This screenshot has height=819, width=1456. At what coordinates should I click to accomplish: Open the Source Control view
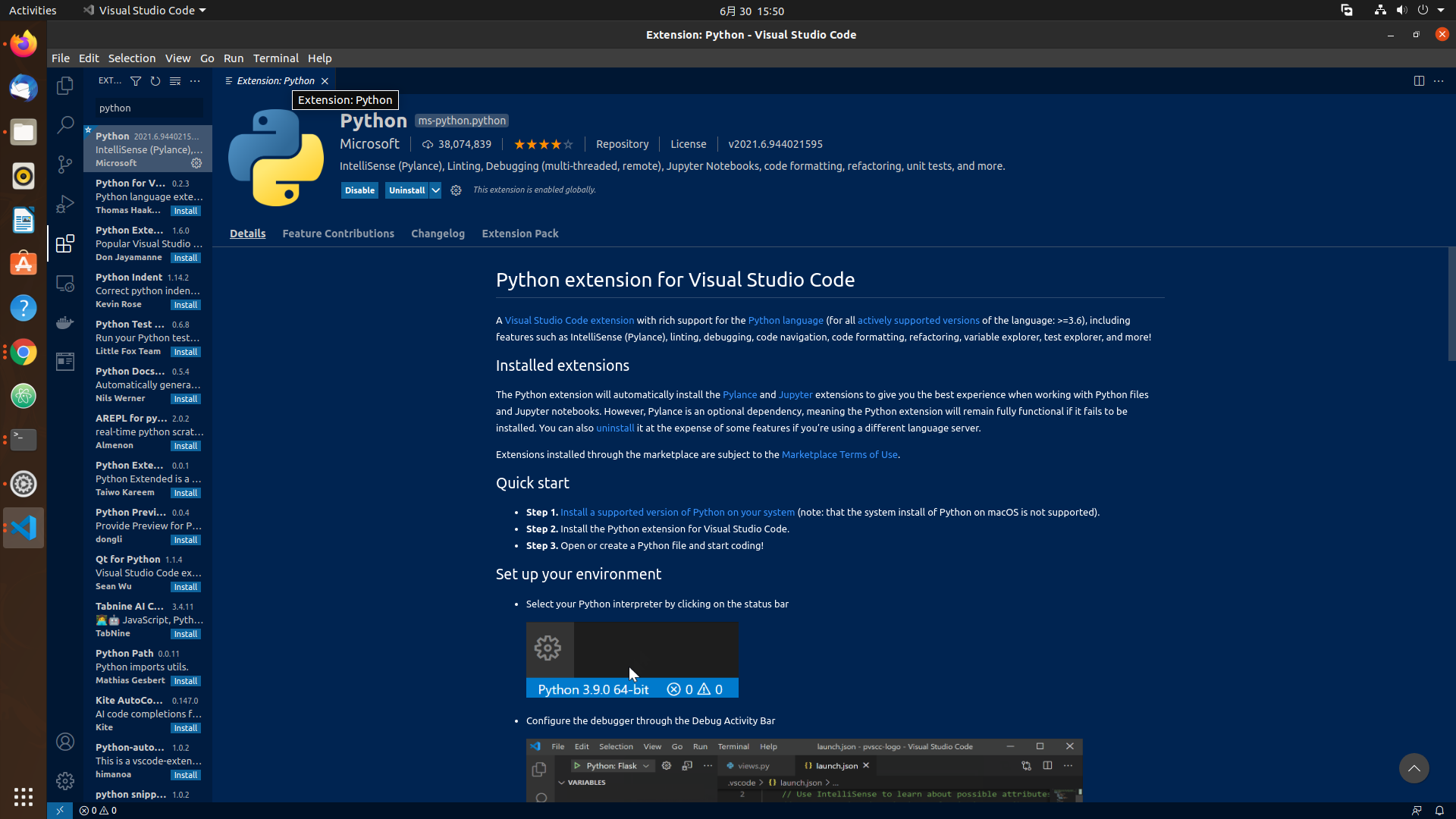click(x=65, y=165)
